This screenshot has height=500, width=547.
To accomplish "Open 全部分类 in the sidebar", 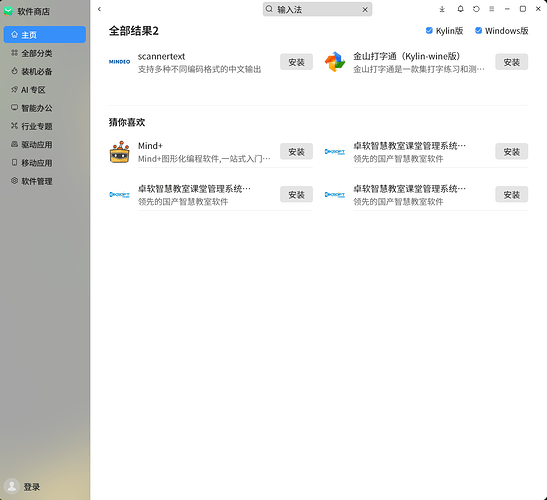I will [x=45, y=53].
